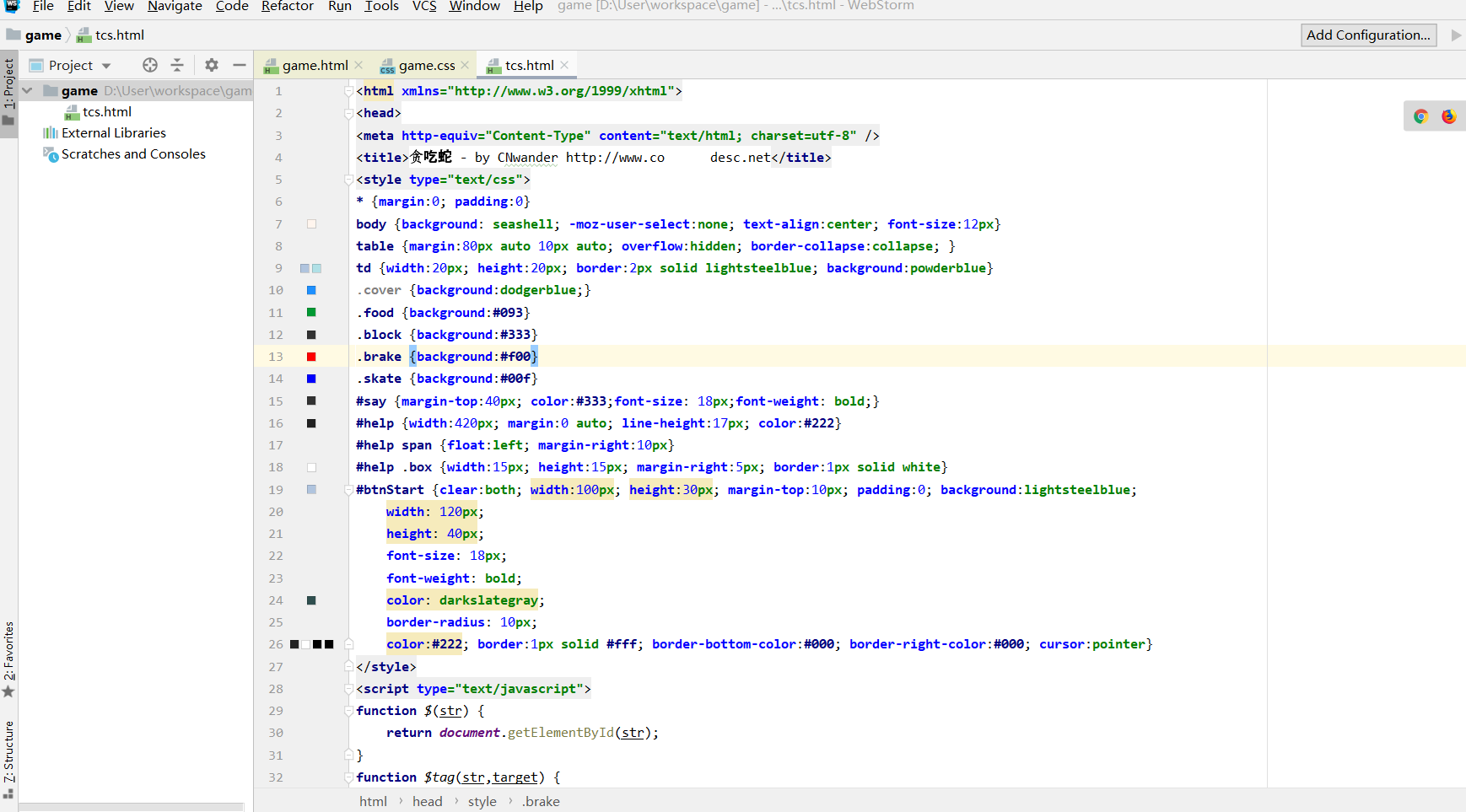Image resolution: width=1466 pixels, height=812 pixels.
Task: Click 'getElementById' in the code
Action: [561, 733]
